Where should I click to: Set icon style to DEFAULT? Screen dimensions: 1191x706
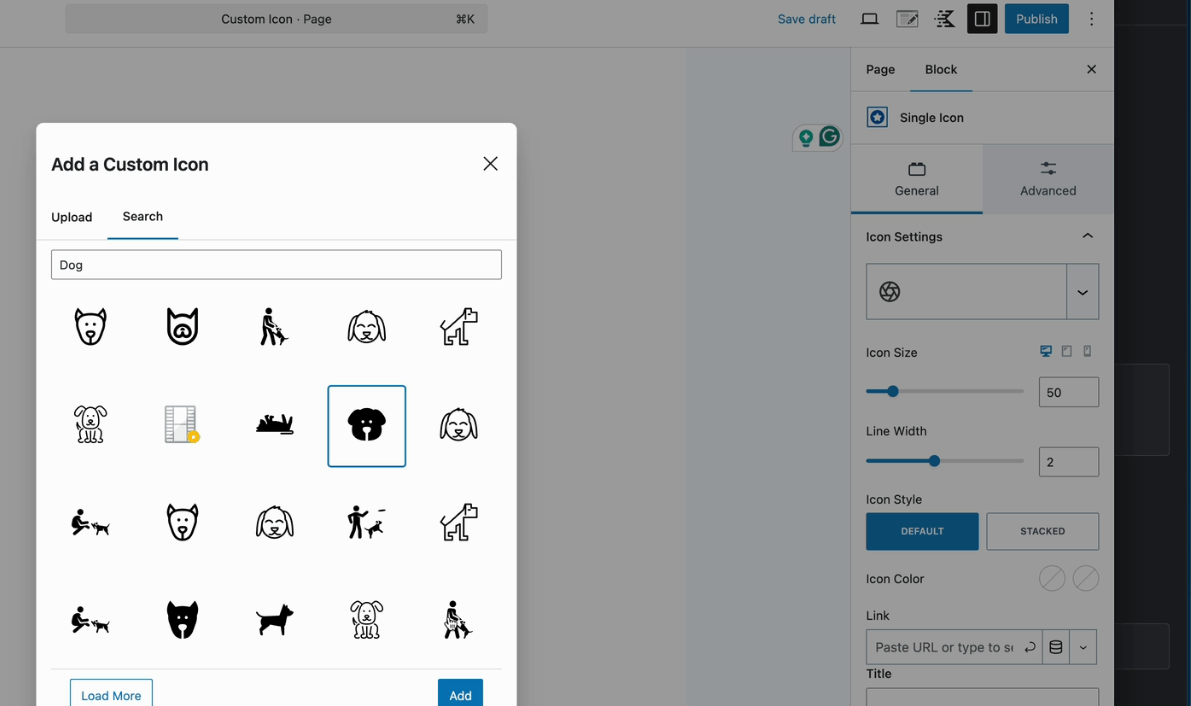(922, 531)
